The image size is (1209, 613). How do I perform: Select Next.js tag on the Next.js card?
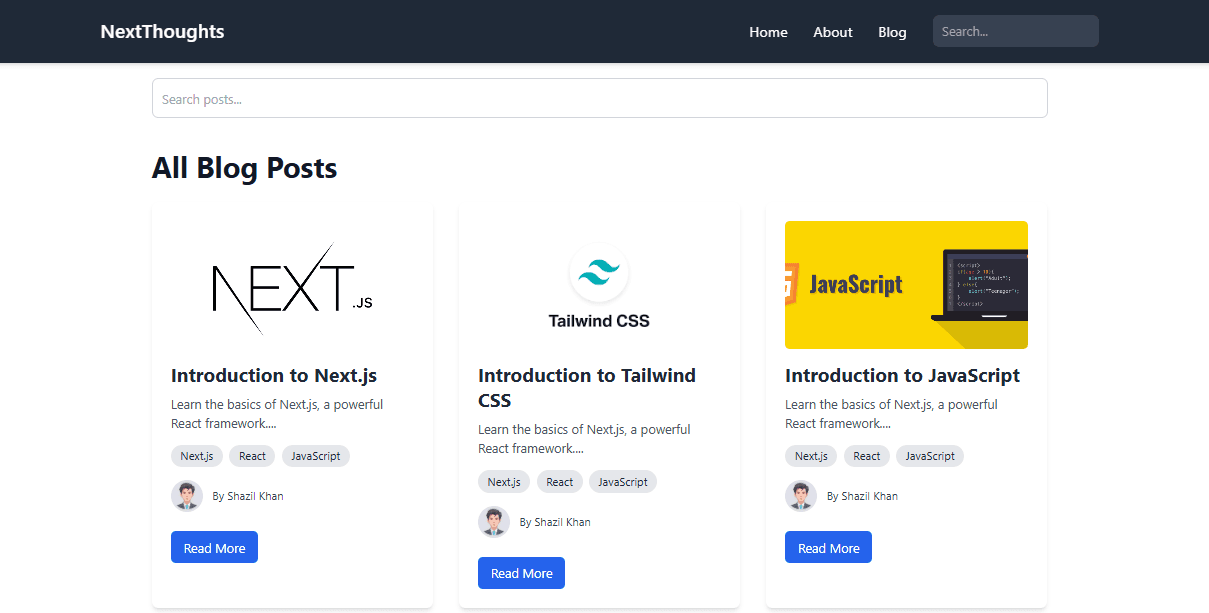click(196, 456)
